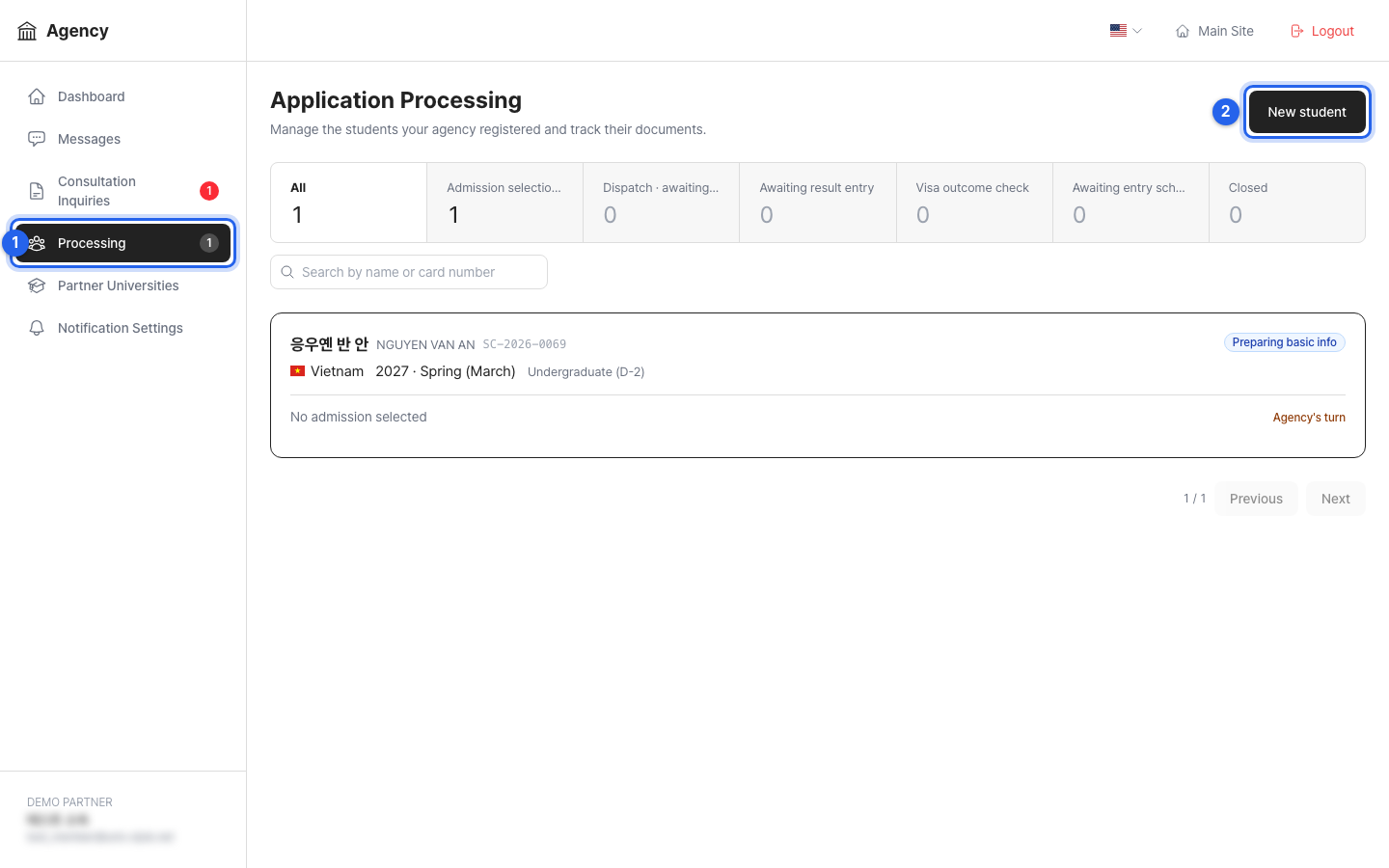
Task: Select the Visa outcome check tab
Action: (x=974, y=203)
